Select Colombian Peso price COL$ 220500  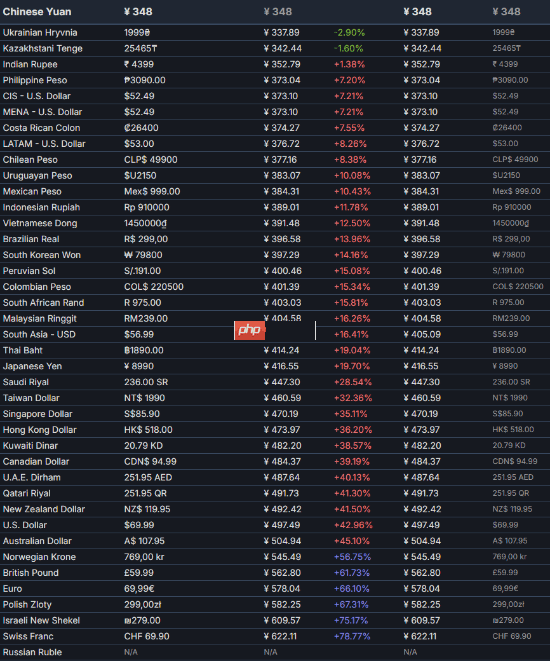pyautogui.click(x=153, y=287)
